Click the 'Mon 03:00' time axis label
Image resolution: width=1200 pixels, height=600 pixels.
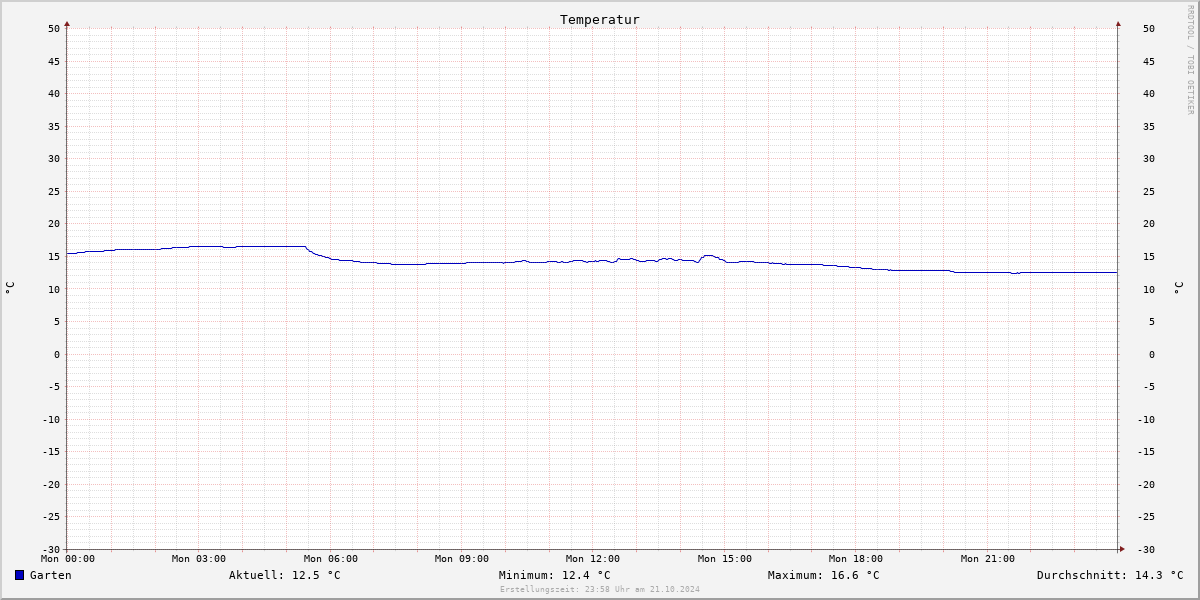coord(199,559)
